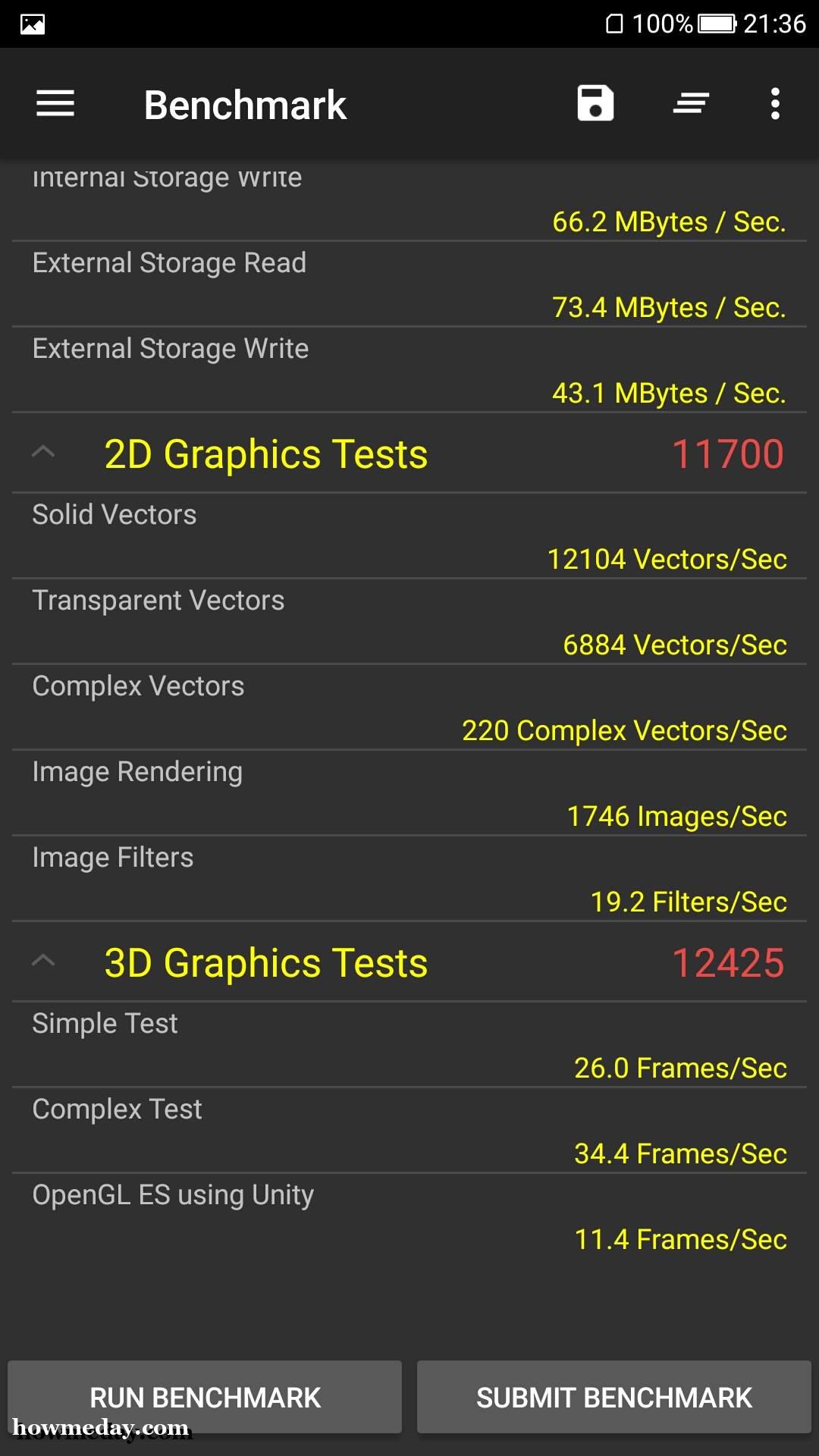Tap Submit Benchmark
The image size is (819, 1456).
tap(614, 1397)
